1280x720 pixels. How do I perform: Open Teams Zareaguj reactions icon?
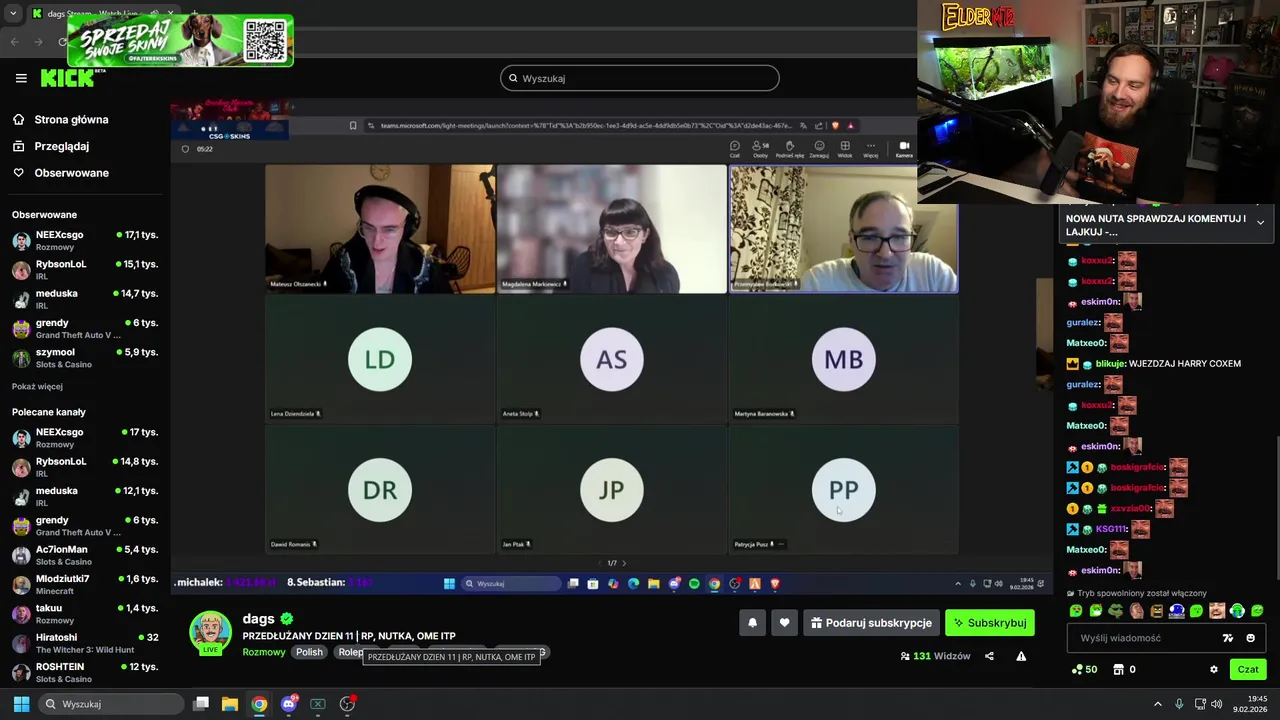(819, 148)
